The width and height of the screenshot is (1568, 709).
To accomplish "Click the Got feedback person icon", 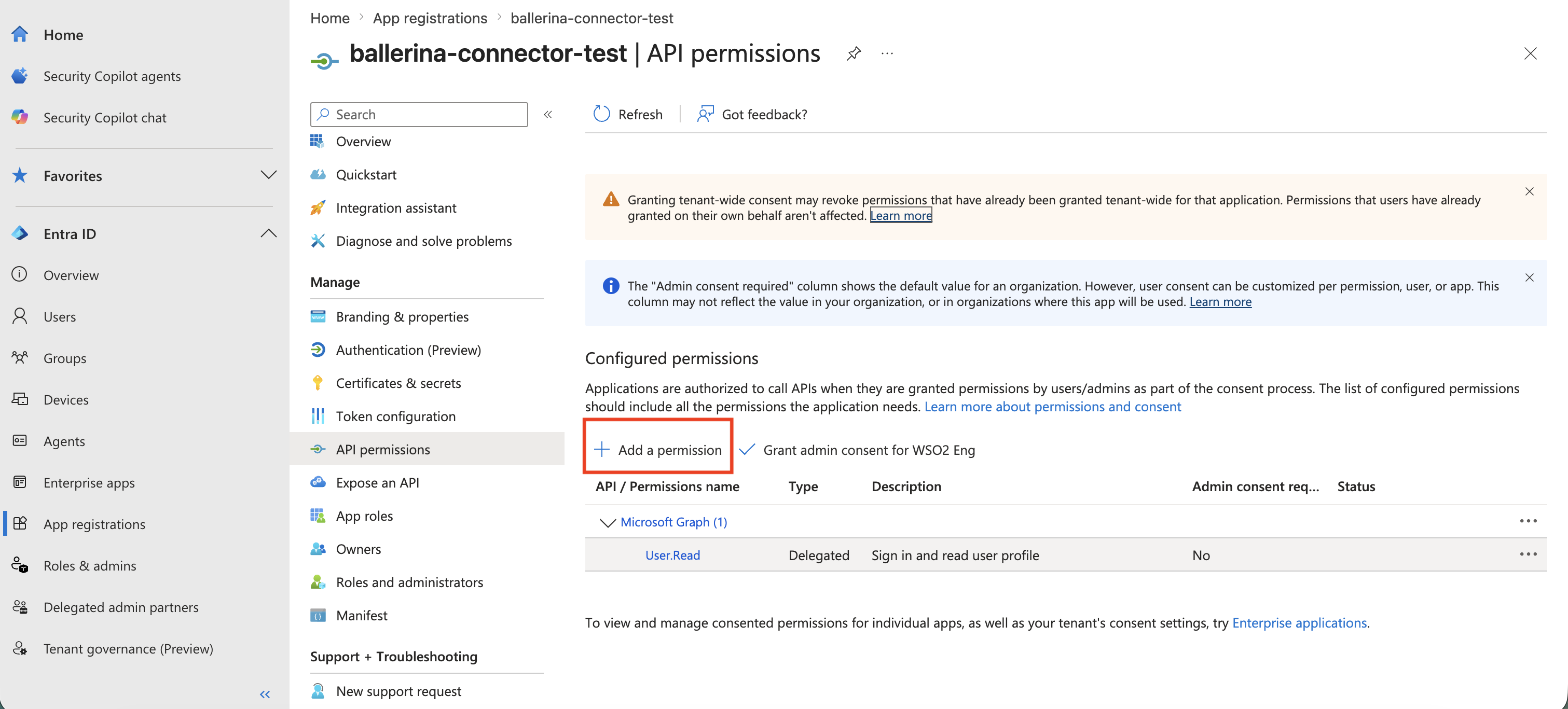I will tap(705, 115).
